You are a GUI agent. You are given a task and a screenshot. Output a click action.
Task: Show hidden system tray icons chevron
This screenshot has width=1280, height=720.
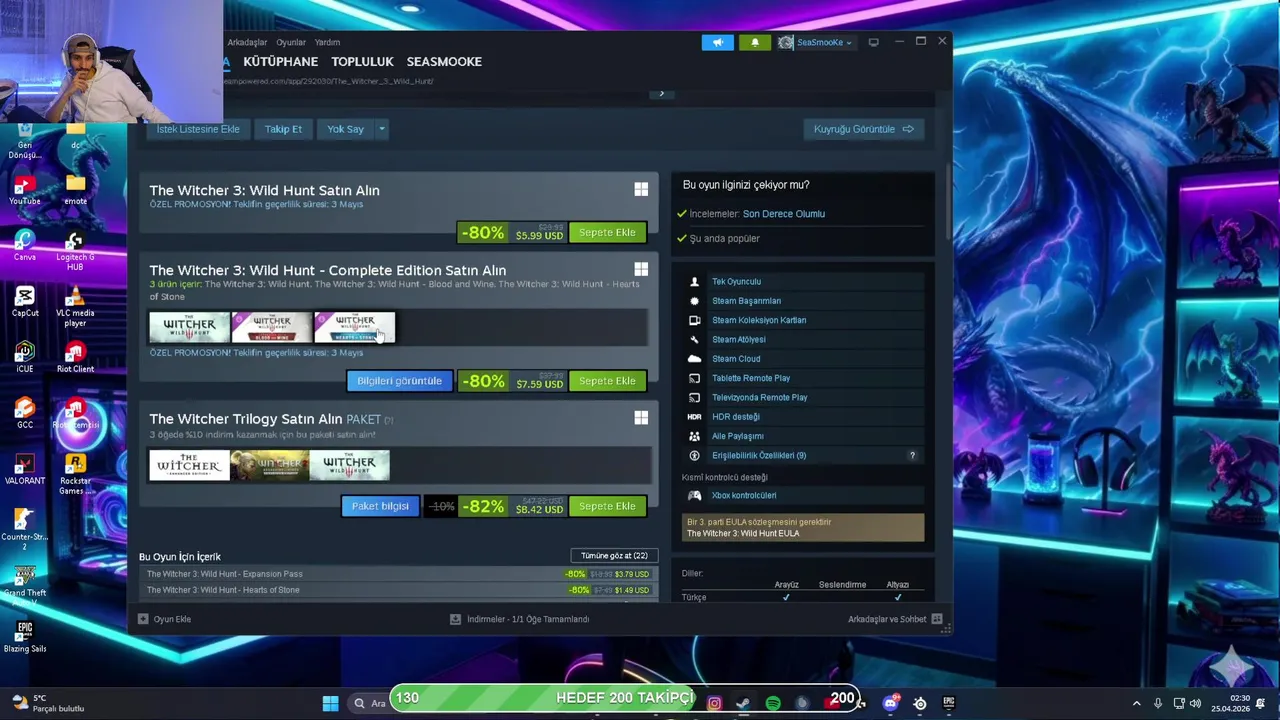point(1136,703)
